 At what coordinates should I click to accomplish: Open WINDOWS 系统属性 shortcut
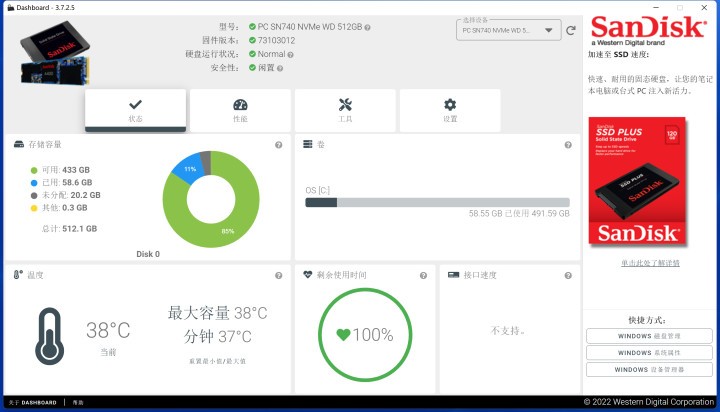point(649,353)
